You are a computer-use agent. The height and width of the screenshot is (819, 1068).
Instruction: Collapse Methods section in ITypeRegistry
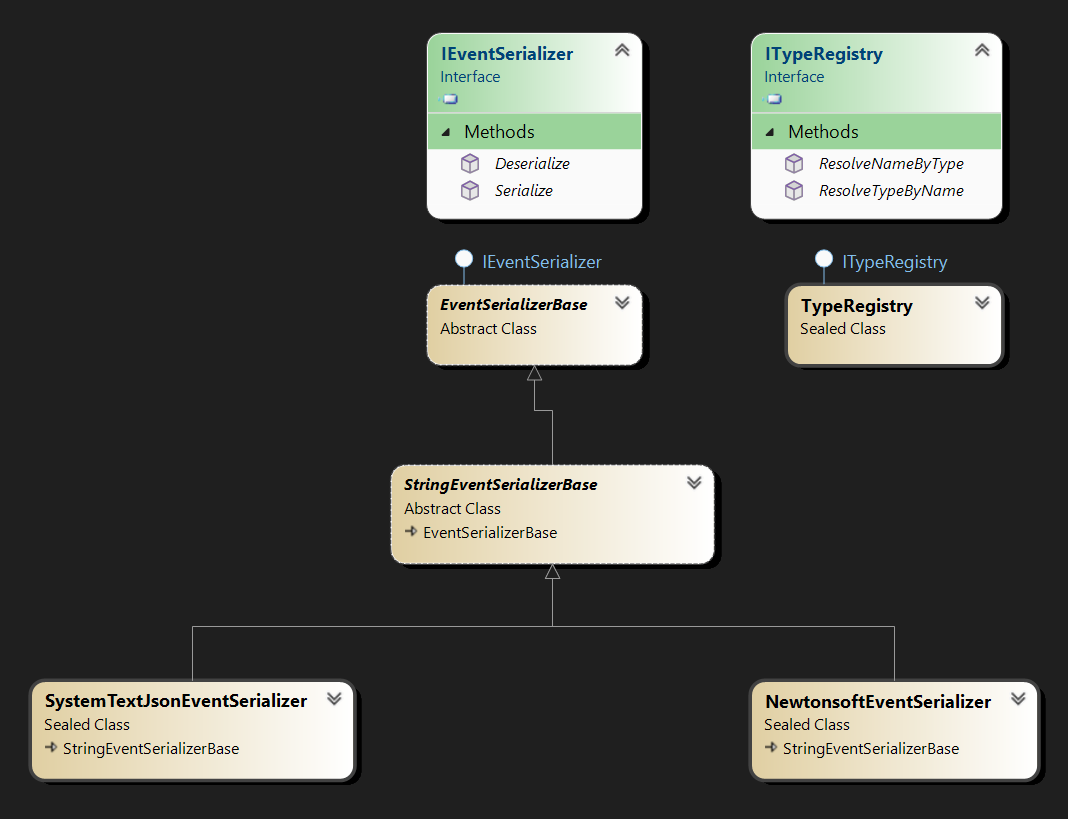pos(770,132)
